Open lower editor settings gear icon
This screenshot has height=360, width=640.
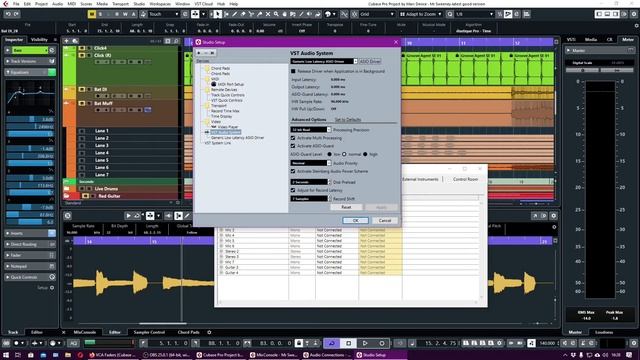(x=553, y=216)
